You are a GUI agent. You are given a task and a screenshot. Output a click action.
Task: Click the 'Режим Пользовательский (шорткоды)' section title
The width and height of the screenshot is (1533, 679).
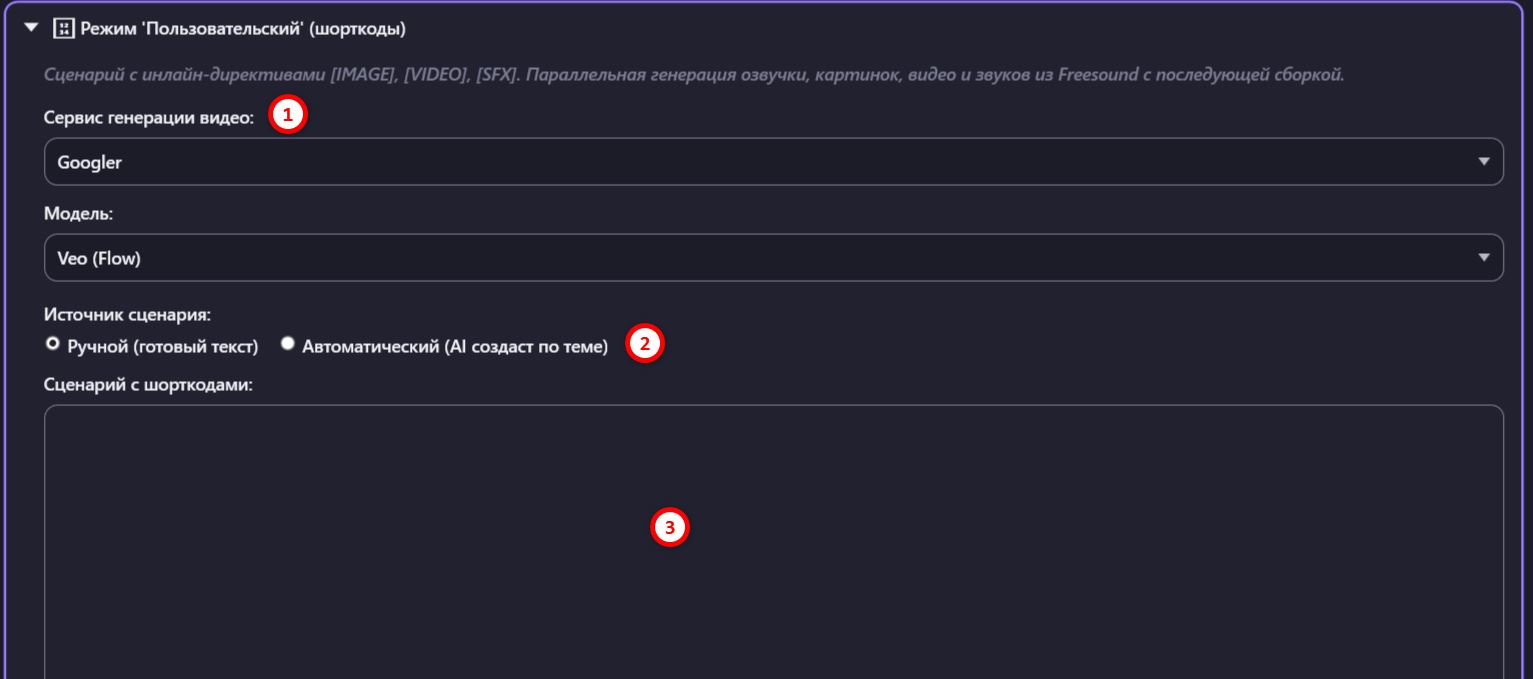pyautogui.click(x=243, y=29)
